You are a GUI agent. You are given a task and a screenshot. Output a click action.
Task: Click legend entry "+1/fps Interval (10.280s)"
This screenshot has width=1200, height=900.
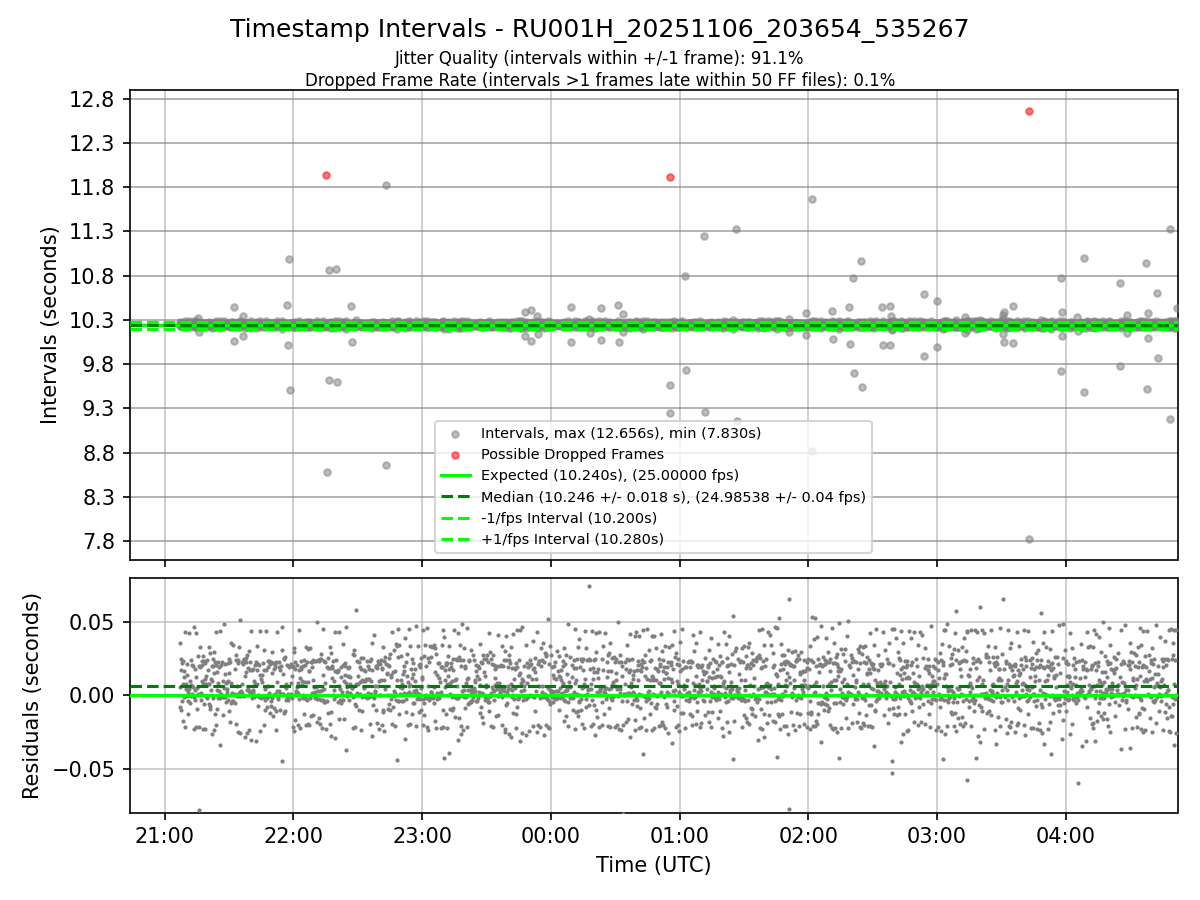(x=572, y=539)
